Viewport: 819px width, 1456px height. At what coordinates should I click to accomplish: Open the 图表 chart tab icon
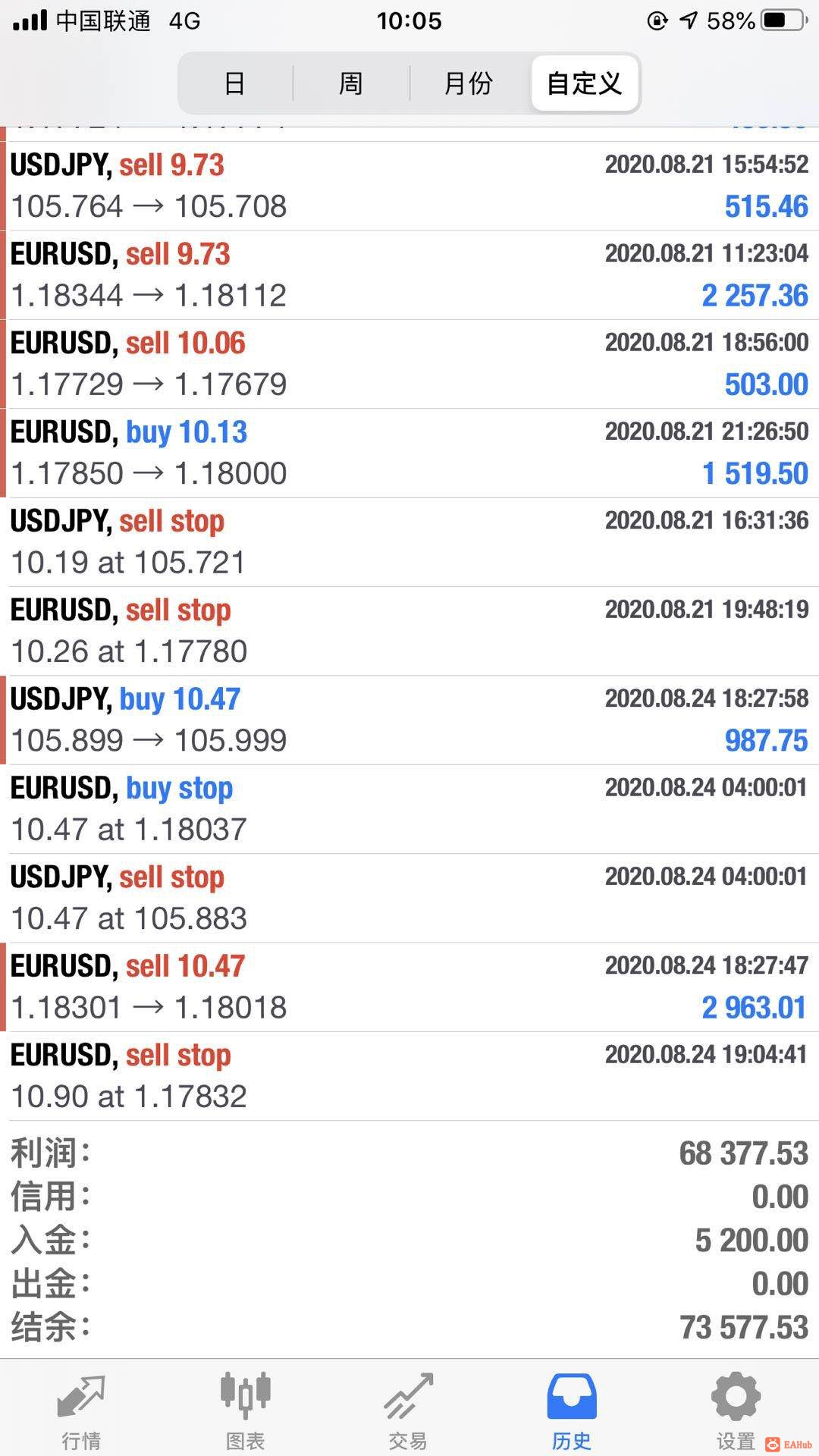[245, 1397]
